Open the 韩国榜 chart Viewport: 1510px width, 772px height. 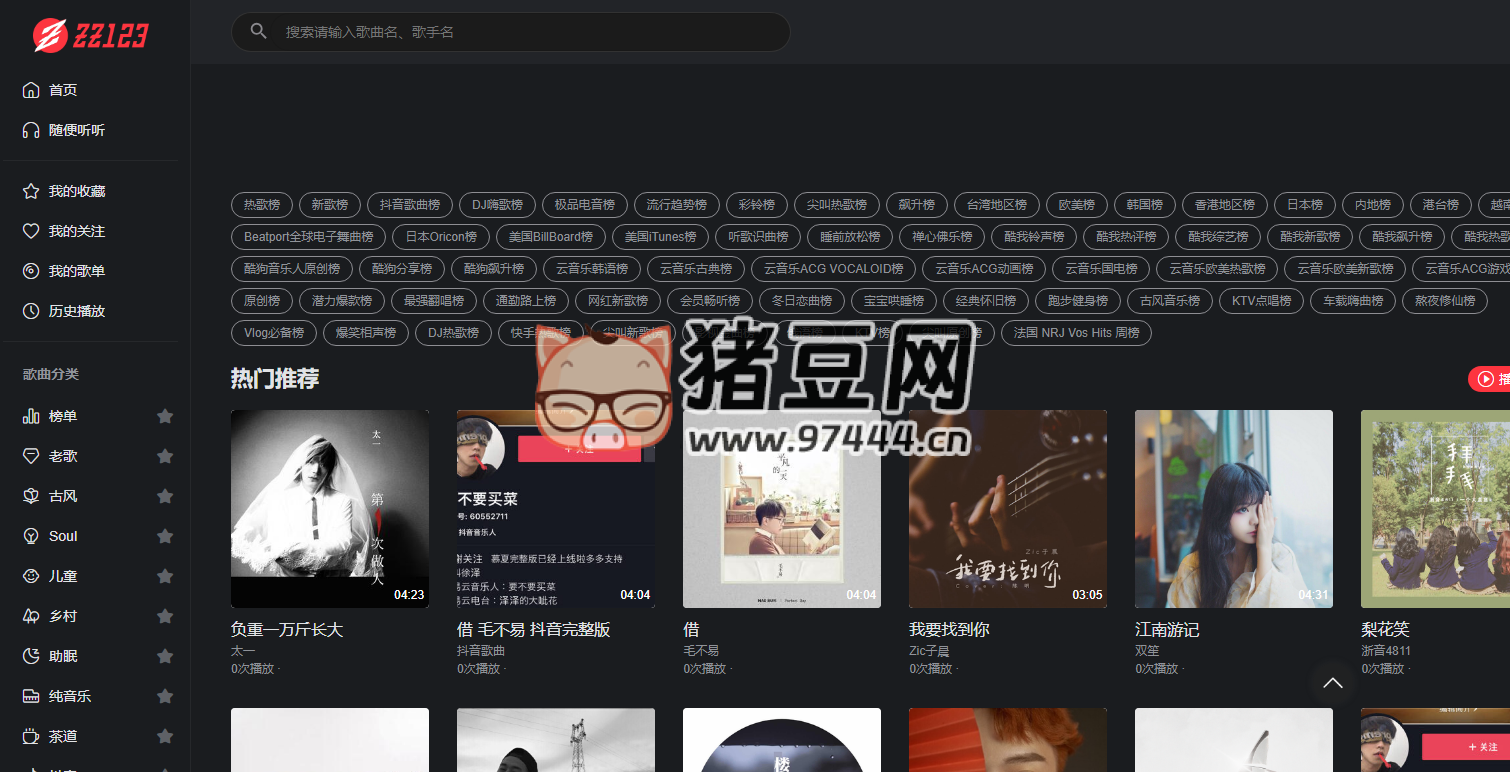(x=1145, y=205)
